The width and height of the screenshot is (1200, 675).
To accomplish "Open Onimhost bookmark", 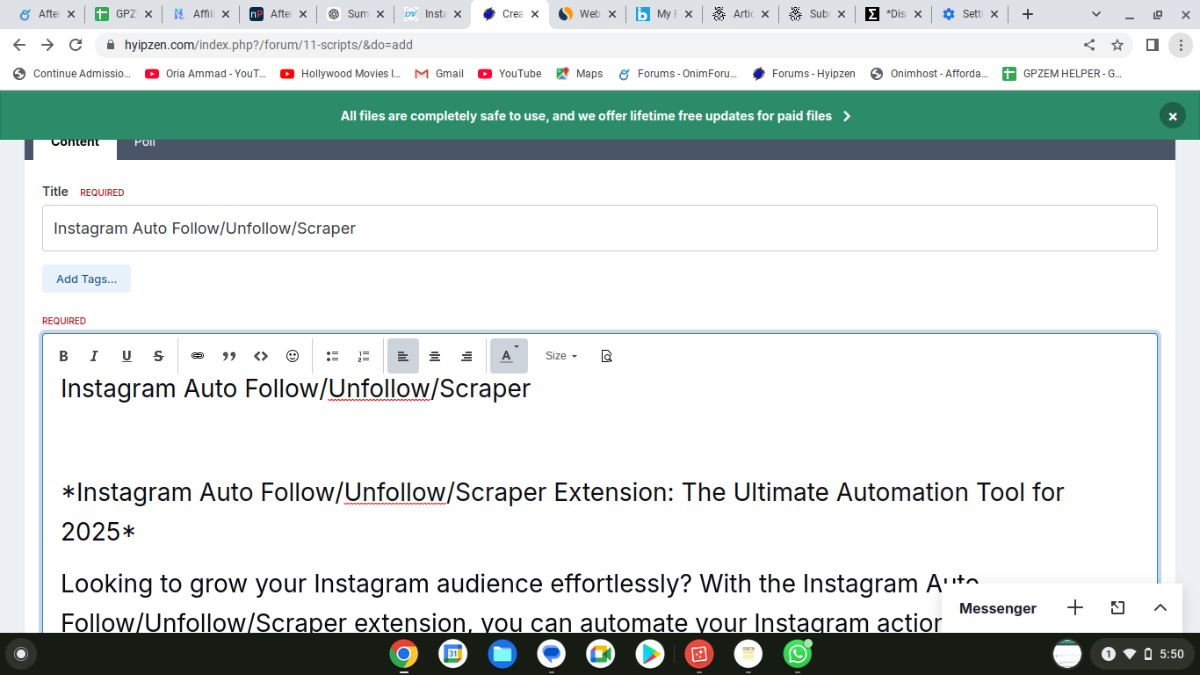I will (x=930, y=74).
